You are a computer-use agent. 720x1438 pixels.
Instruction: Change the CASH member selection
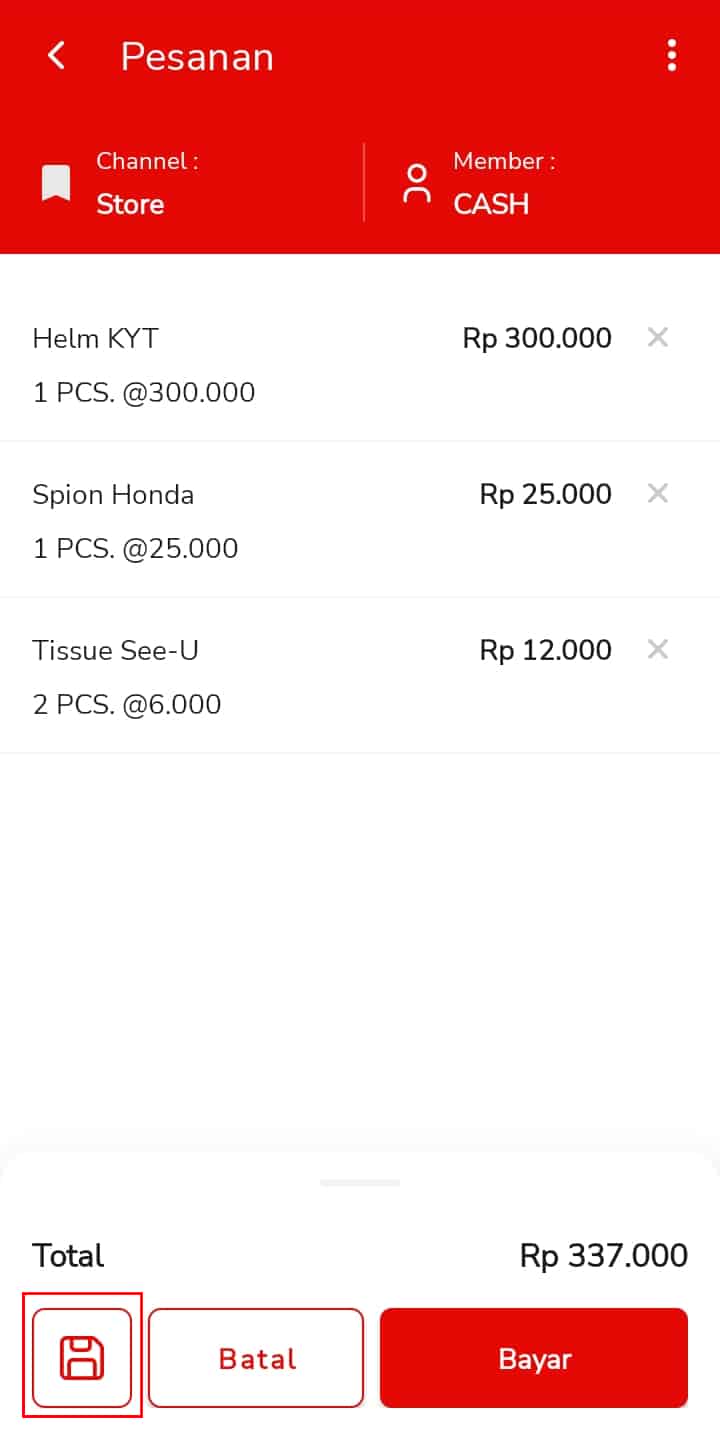click(491, 204)
